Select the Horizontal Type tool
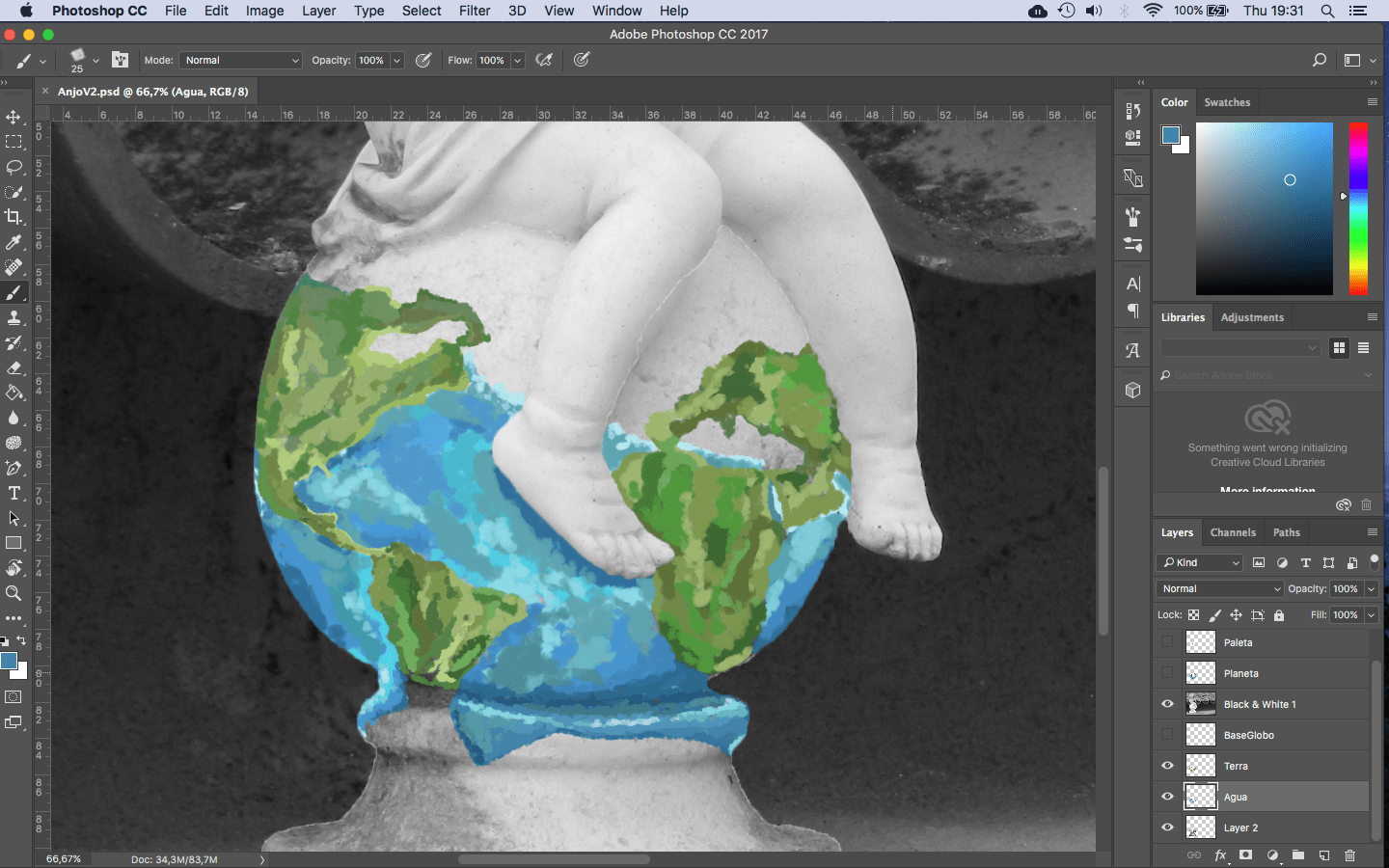Viewport: 1389px width, 868px height. pos(14,493)
